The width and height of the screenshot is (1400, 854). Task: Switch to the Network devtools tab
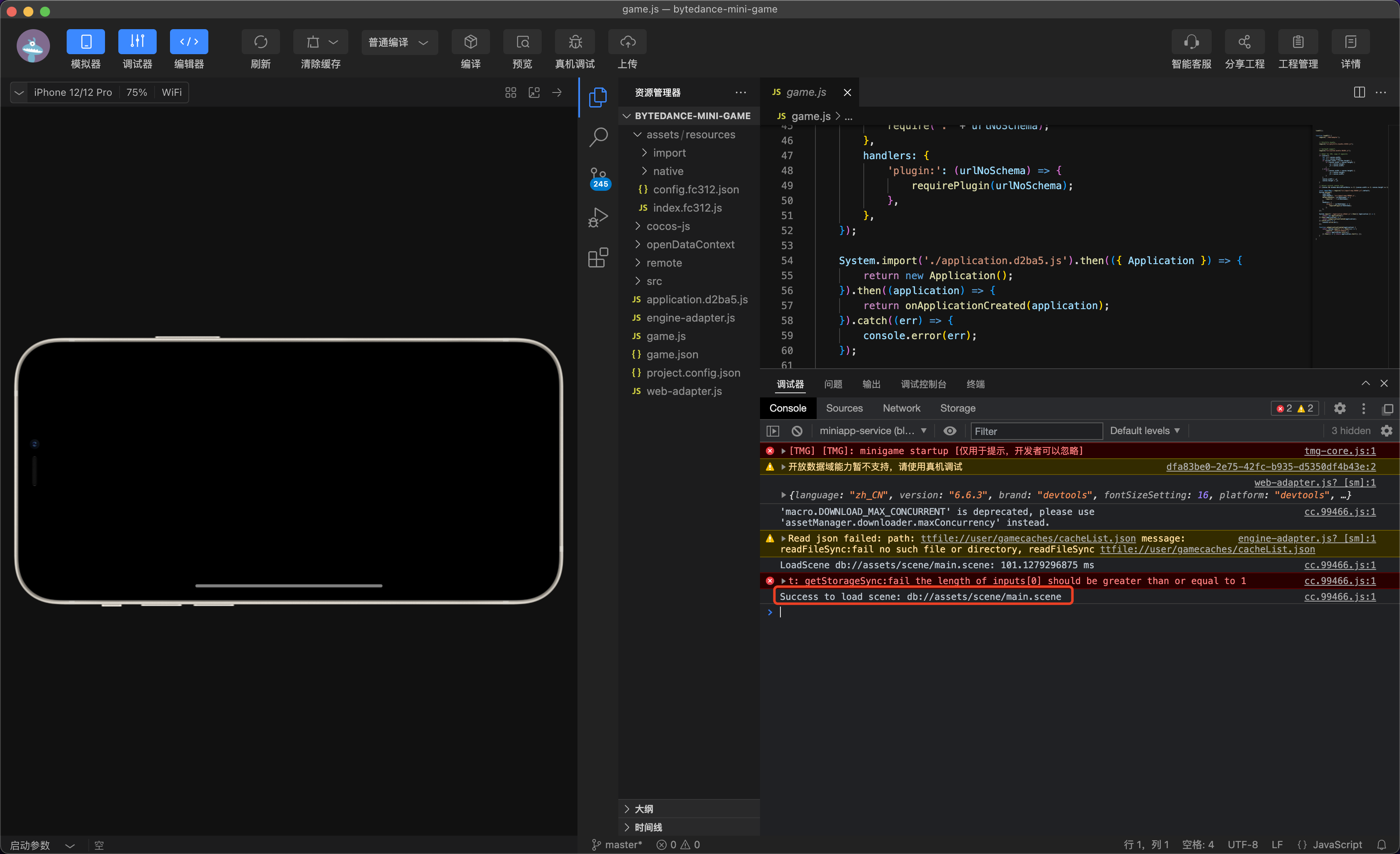pyautogui.click(x=901, y=408)
